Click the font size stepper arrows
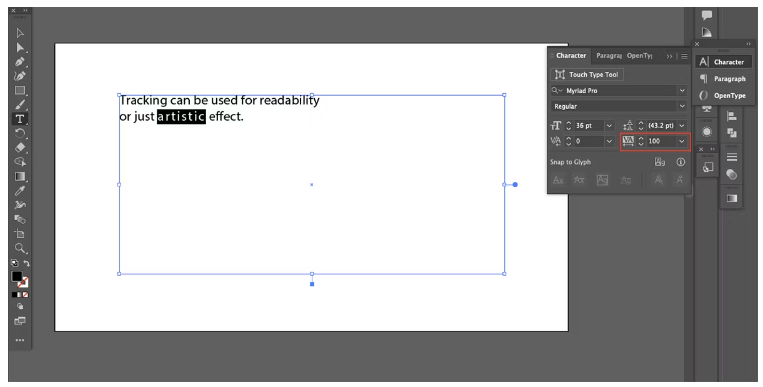Image resolution: width=763 pixels, height=387 pixels. [x=568, y=126]
